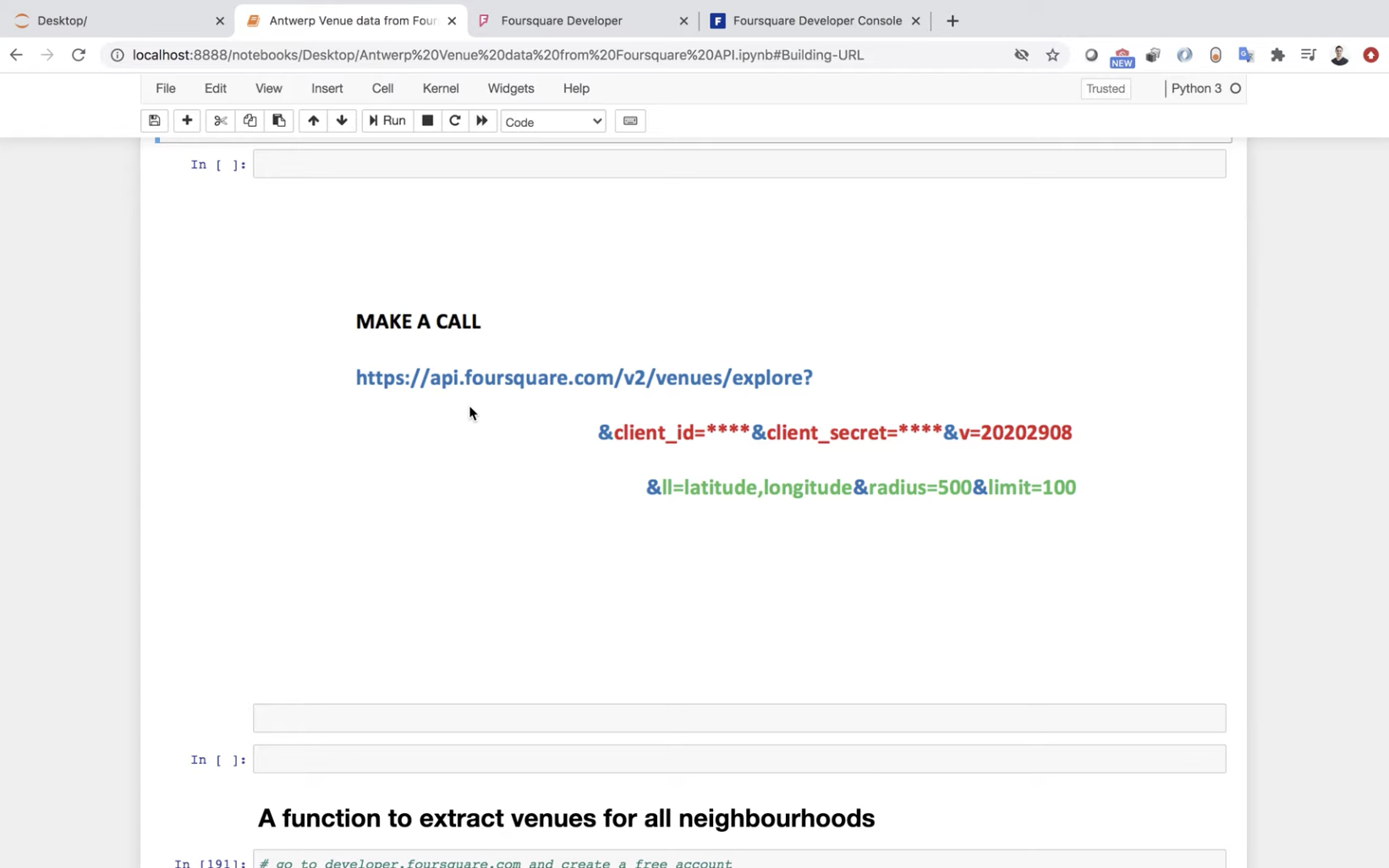Move selected cell down arrow
1389x868 pixels.
tap(342, 121)
